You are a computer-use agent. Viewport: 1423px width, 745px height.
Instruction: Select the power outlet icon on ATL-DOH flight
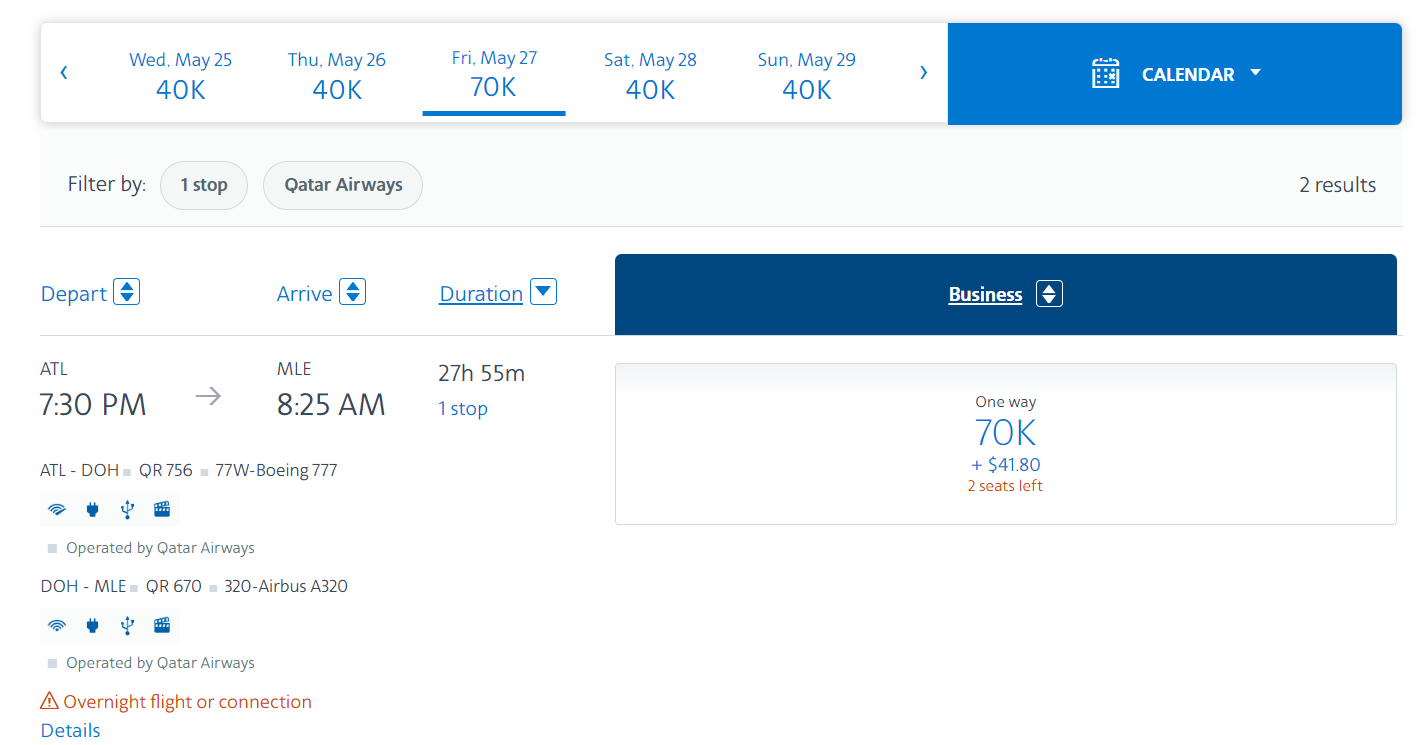(x=92, y=509)
